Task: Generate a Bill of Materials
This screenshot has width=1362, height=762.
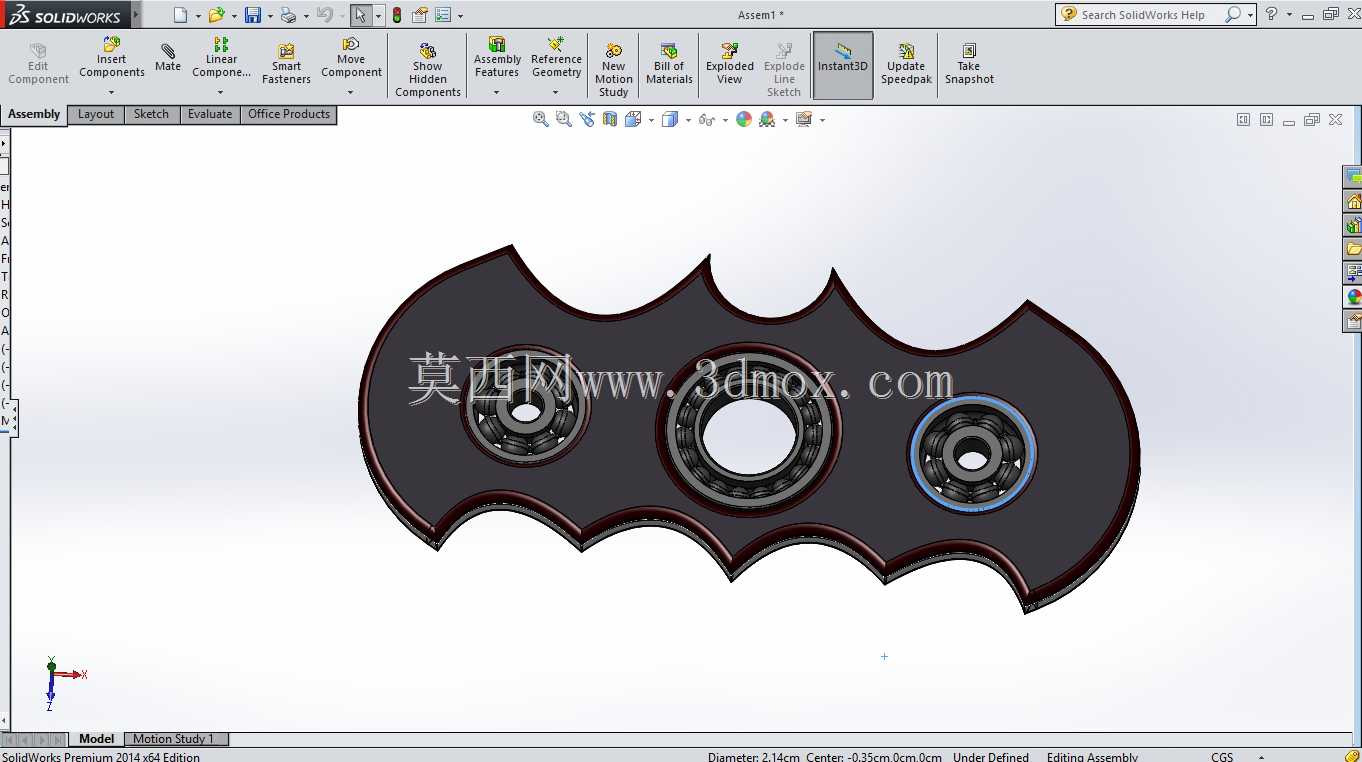Action: click(x=669, y=64)
